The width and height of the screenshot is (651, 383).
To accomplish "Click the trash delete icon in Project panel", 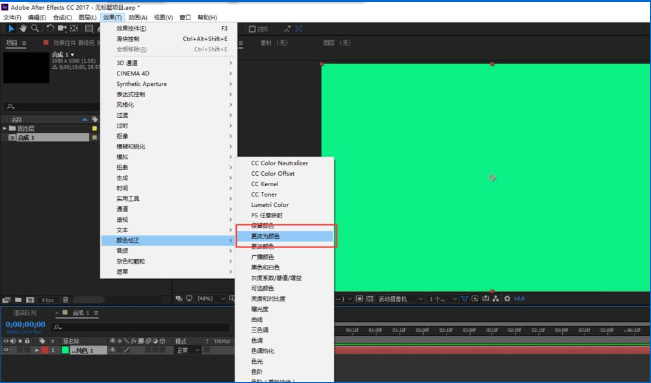I will coord(65,300).
